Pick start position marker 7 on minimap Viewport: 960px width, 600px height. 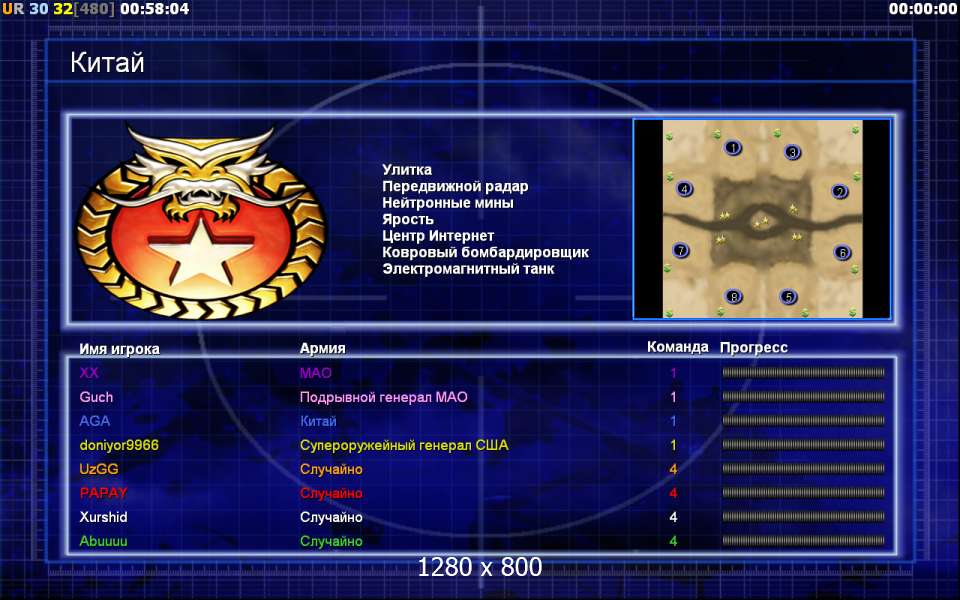pos(680,250)
